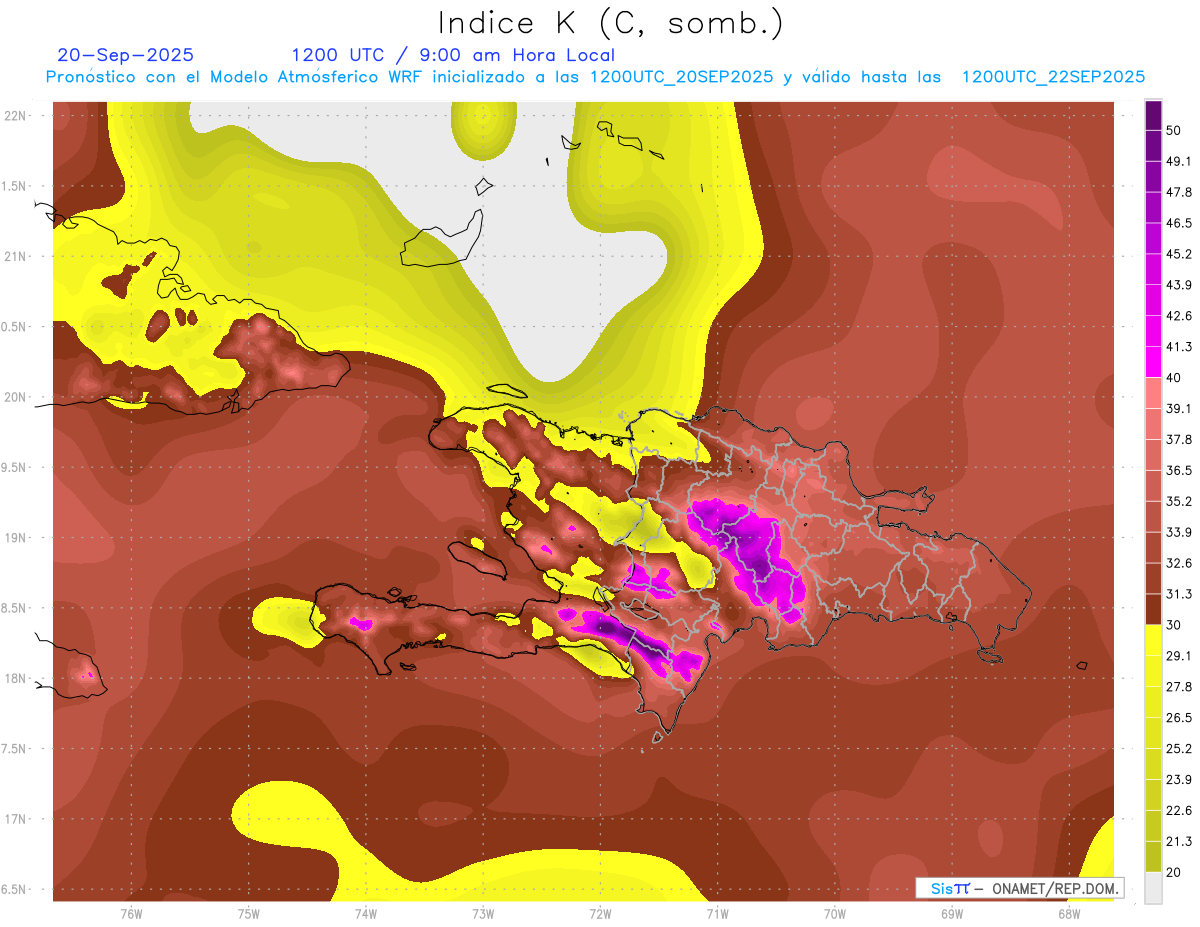Click the longitude label "75W"

249,914
